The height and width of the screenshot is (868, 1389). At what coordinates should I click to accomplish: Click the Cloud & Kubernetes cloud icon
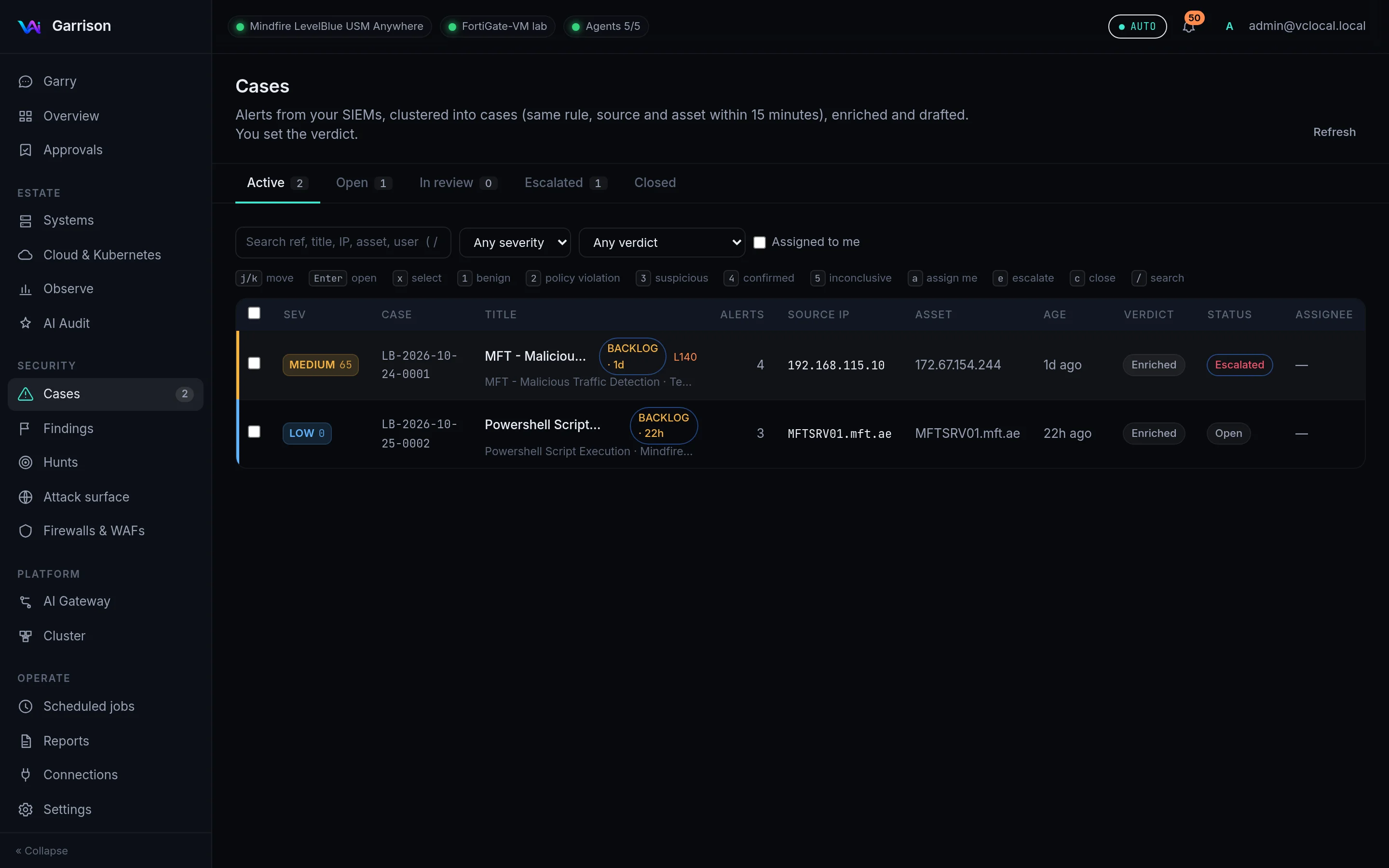pyautogui.click(x=25, y=255)
